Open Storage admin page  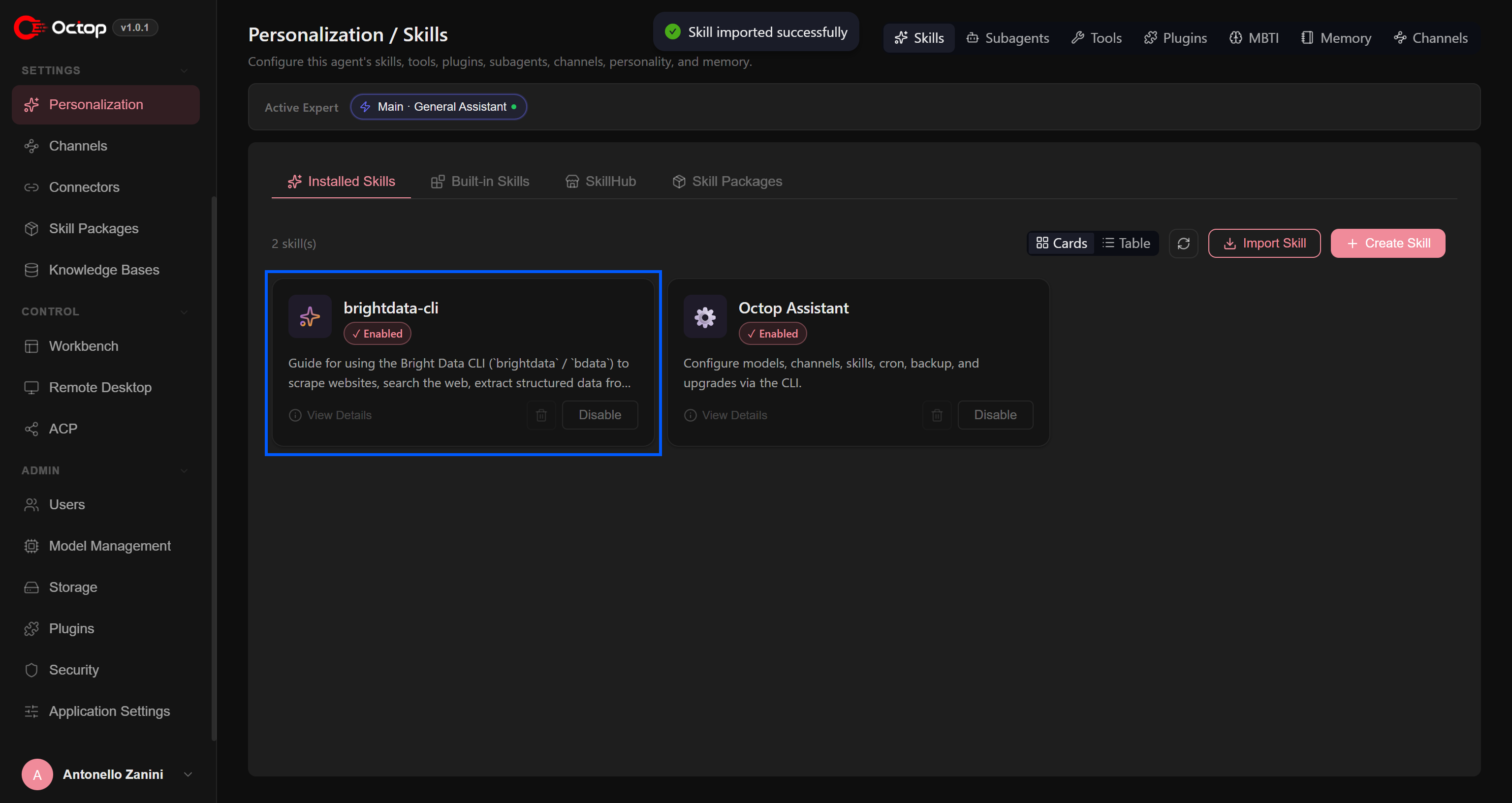click(x=106, y=587)
